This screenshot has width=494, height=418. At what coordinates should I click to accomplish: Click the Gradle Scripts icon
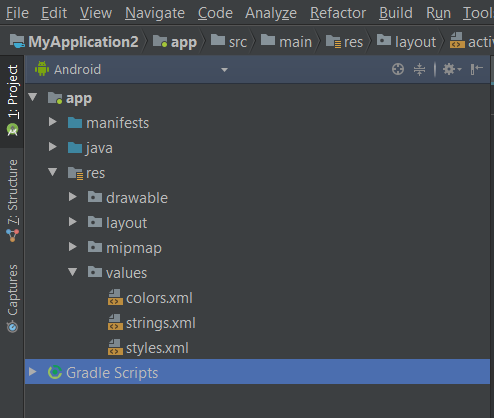click(55, 372)
